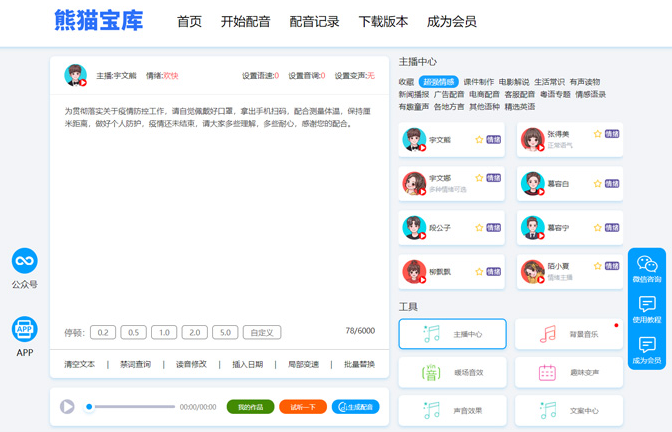Open the 设置语速 speed setting

tap(261, 76)
